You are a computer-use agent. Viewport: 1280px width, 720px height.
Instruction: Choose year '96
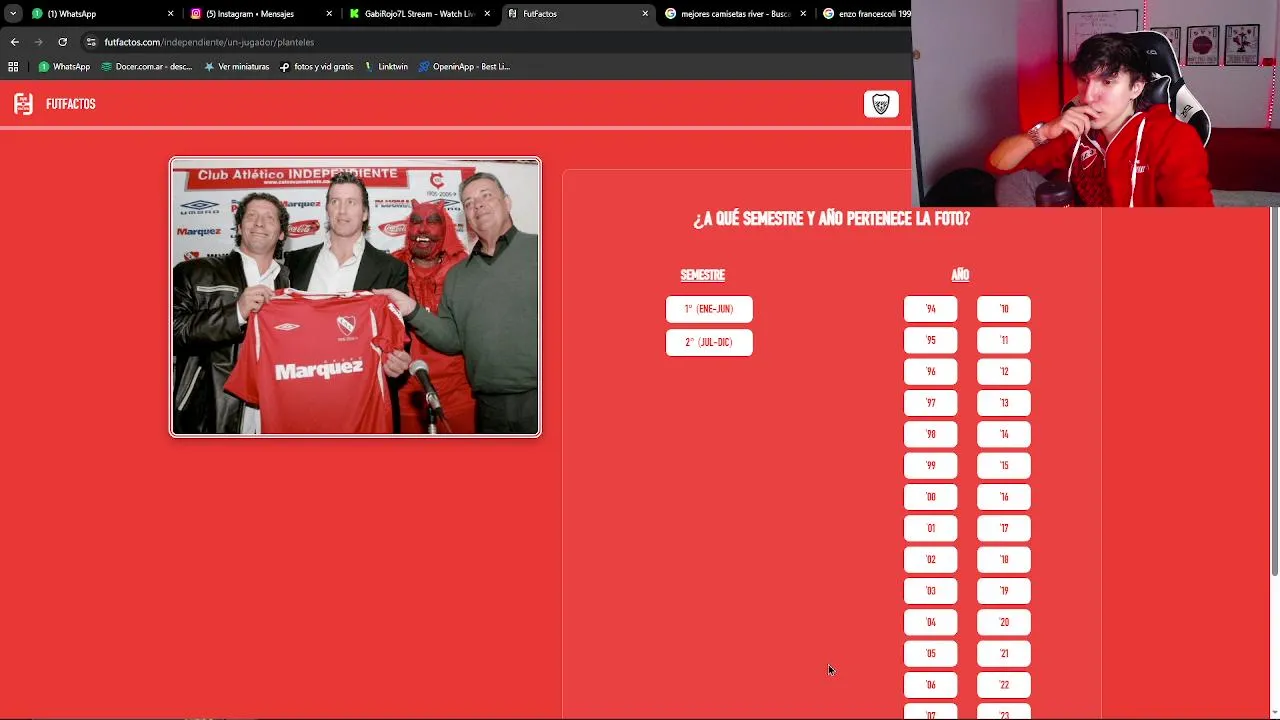(x=931, y=371)
